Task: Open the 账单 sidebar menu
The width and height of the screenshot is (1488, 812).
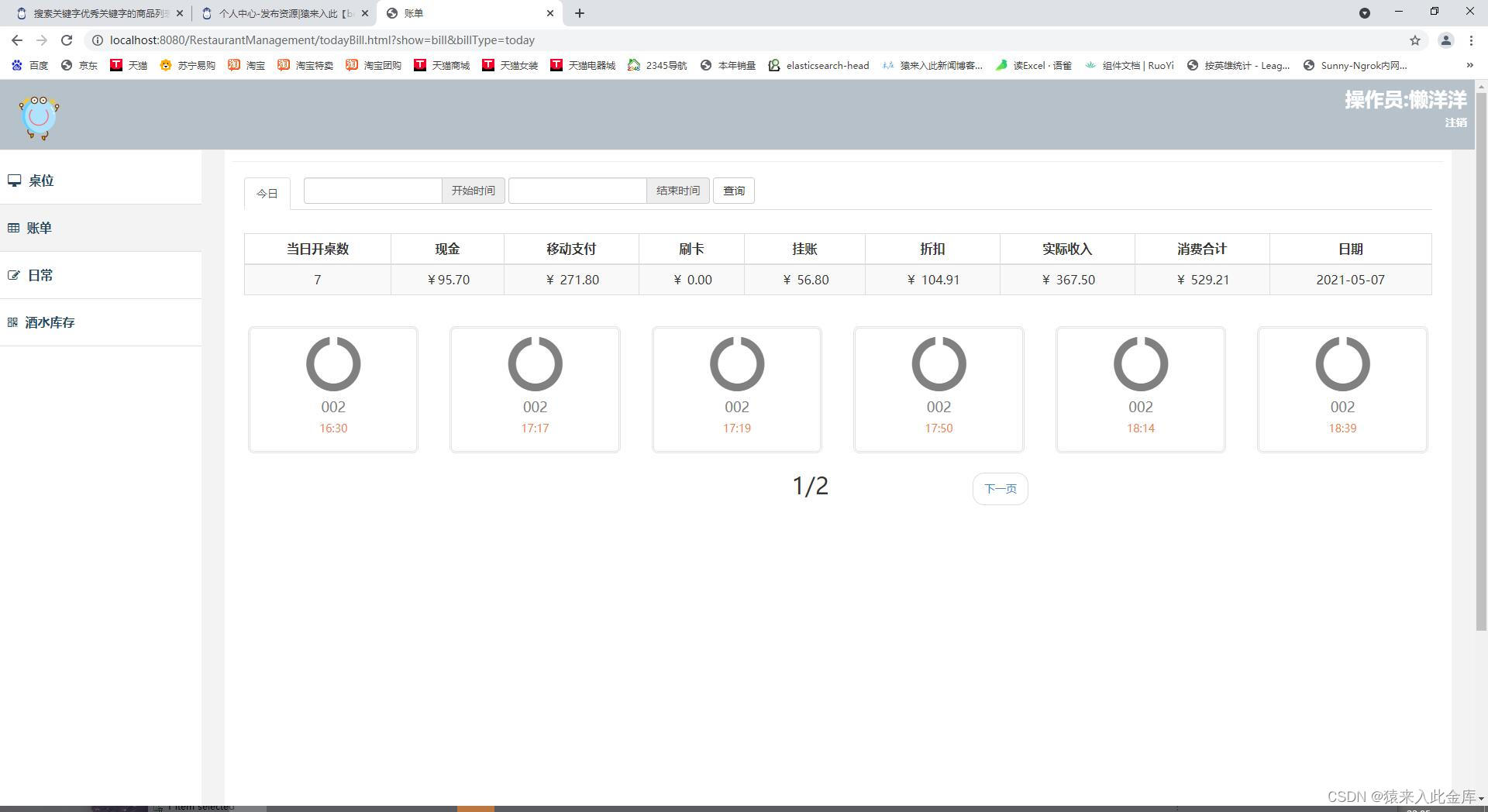Action: tap(101, 228)
